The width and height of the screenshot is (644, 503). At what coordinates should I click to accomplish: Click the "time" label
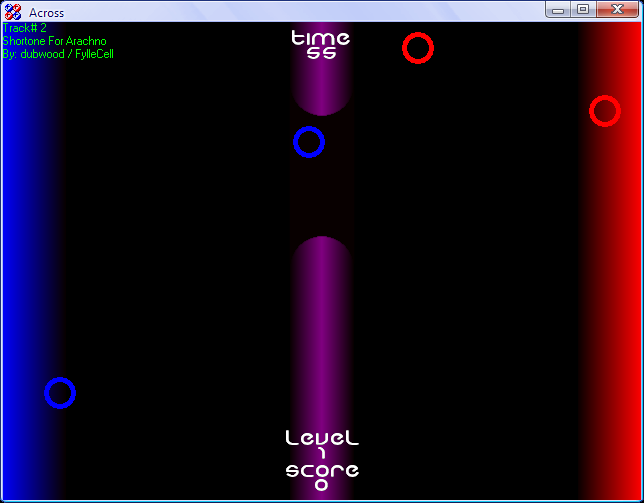320,38
